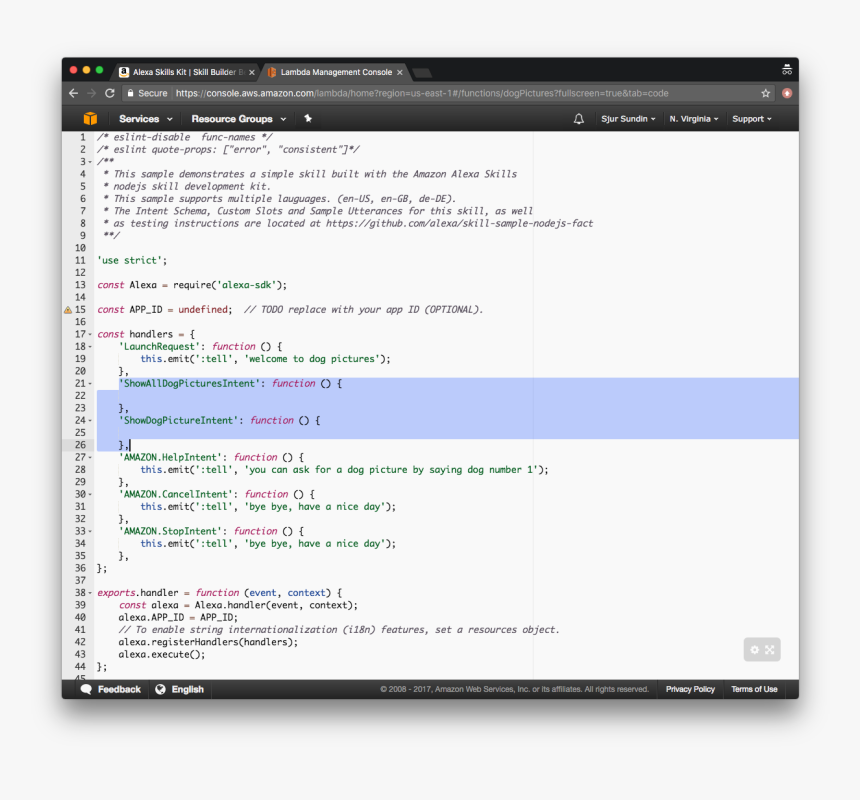Close the Lambda Management Console tab
This screenshot has height=800, width=860.
[400, 72]
